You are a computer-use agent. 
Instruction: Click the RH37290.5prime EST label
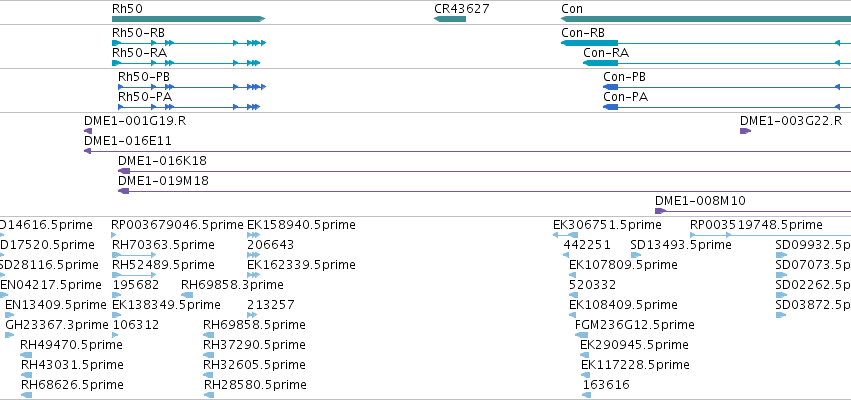pyautogui.click(x=254, y=345)
